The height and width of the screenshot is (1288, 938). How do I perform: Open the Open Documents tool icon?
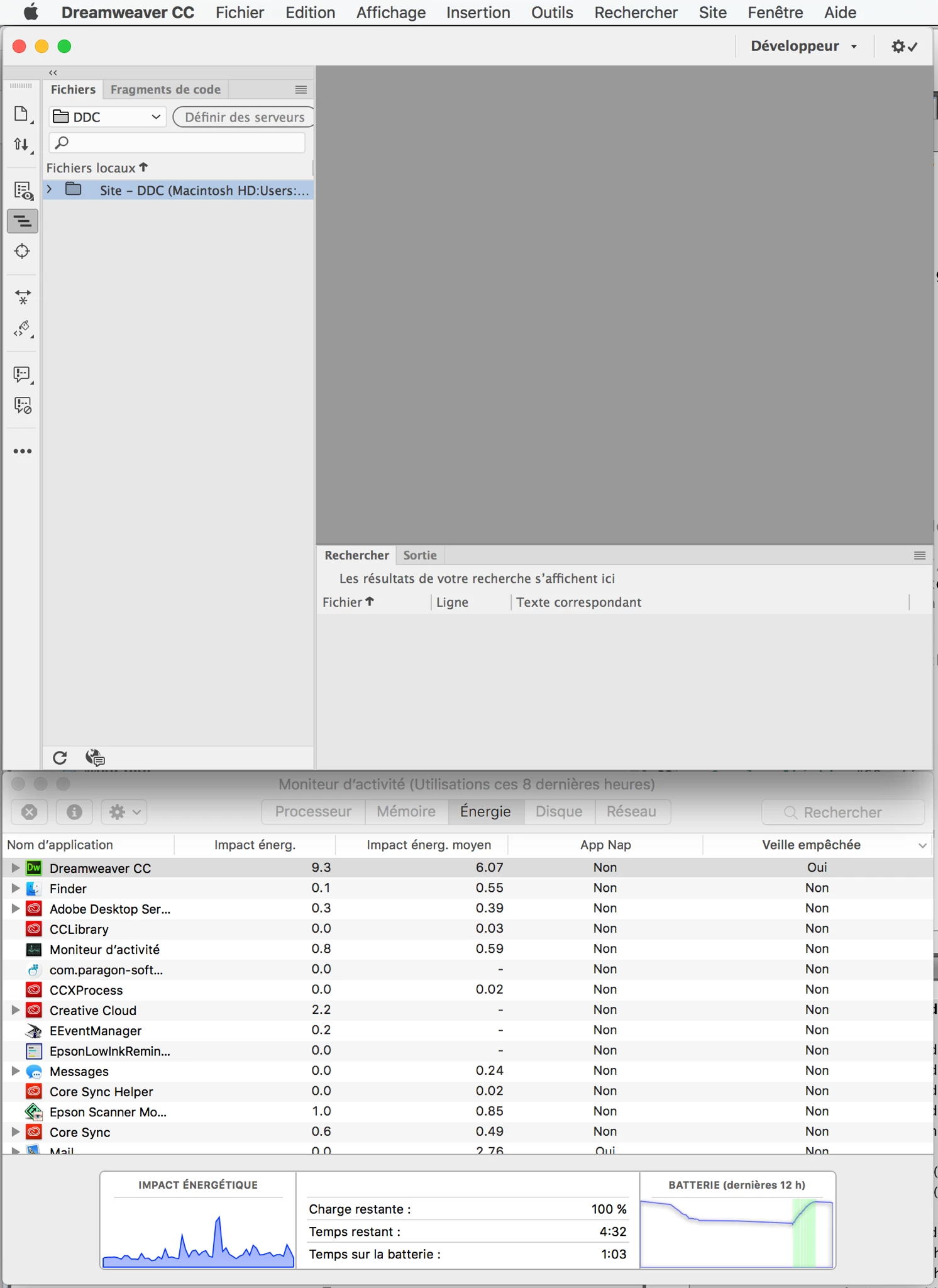(x=22, y=114)
